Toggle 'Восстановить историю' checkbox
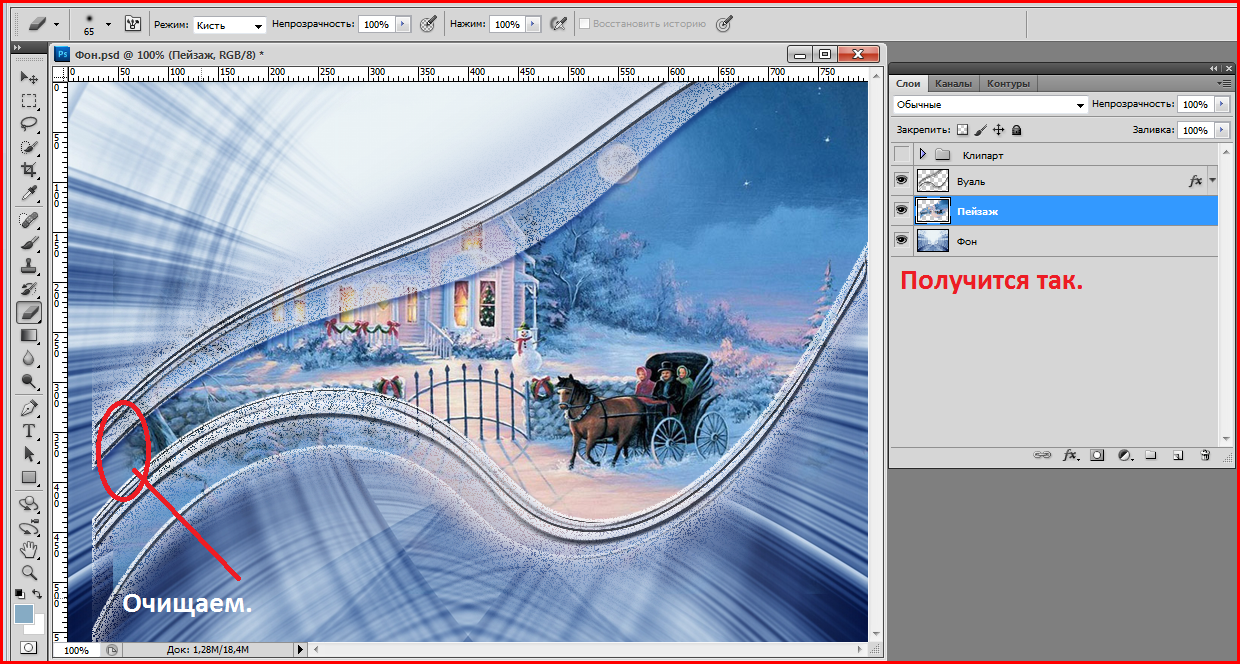The image size is (1240, 664). click(584, 23)
